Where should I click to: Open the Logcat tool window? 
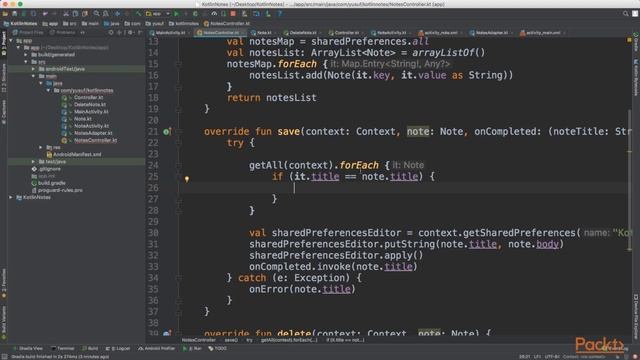[x=118, y=349]
